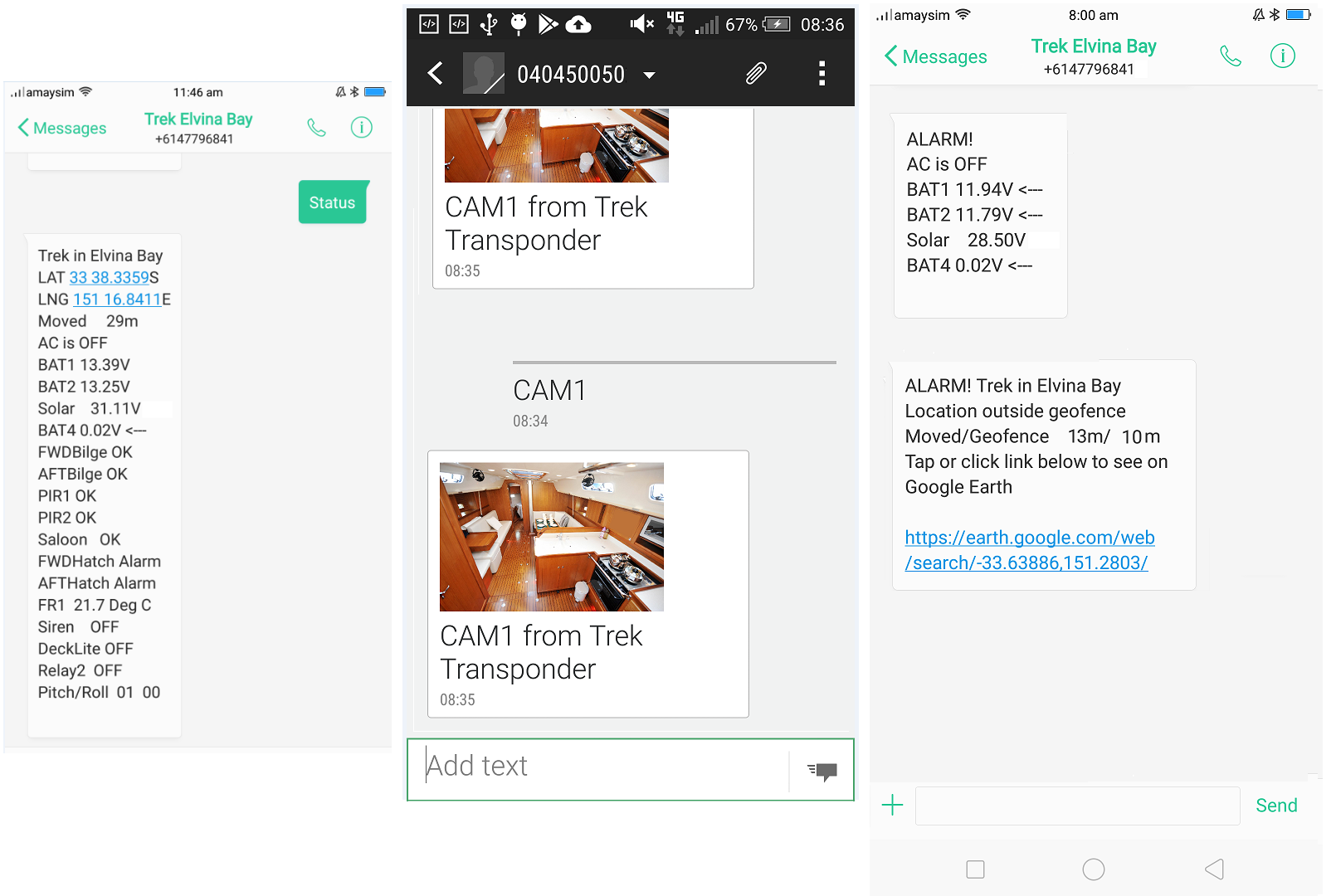
Task: Tap phone call icon in right screen
Action: click(x=1231, y=56)
